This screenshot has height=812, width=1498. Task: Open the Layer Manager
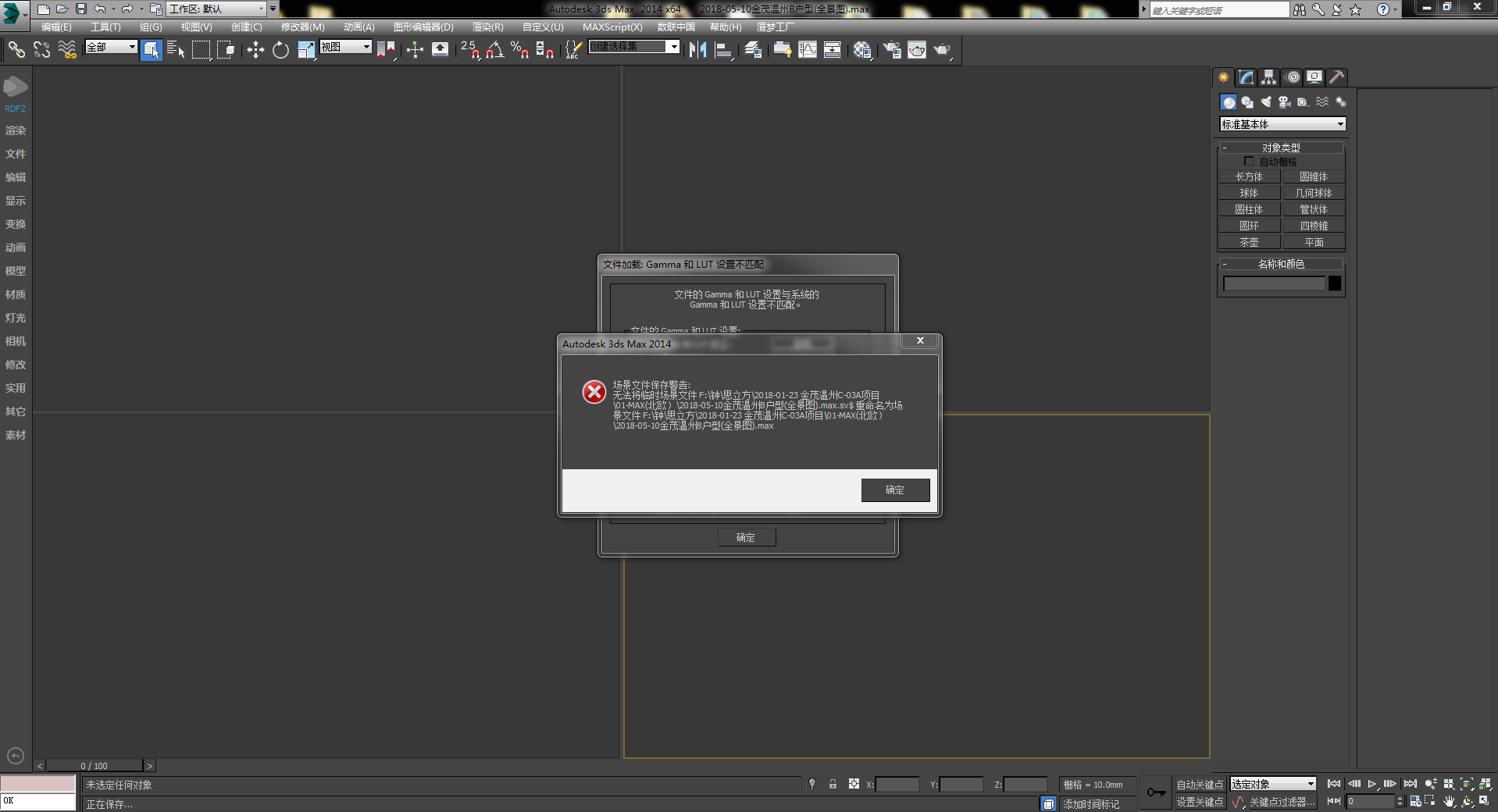(753, 50)
